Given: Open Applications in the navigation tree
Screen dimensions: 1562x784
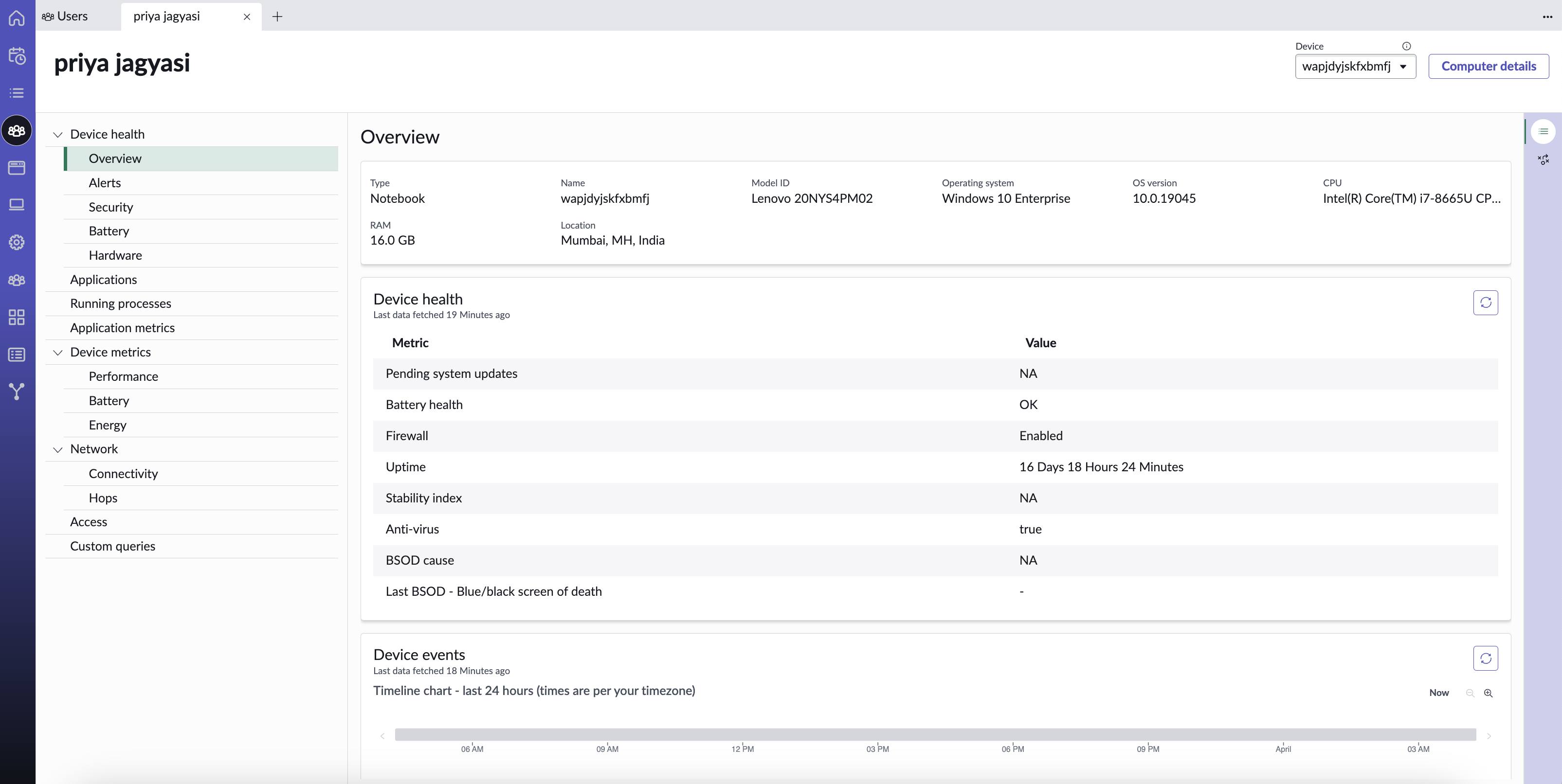Looking at the screenshot, I should point(192,280).
